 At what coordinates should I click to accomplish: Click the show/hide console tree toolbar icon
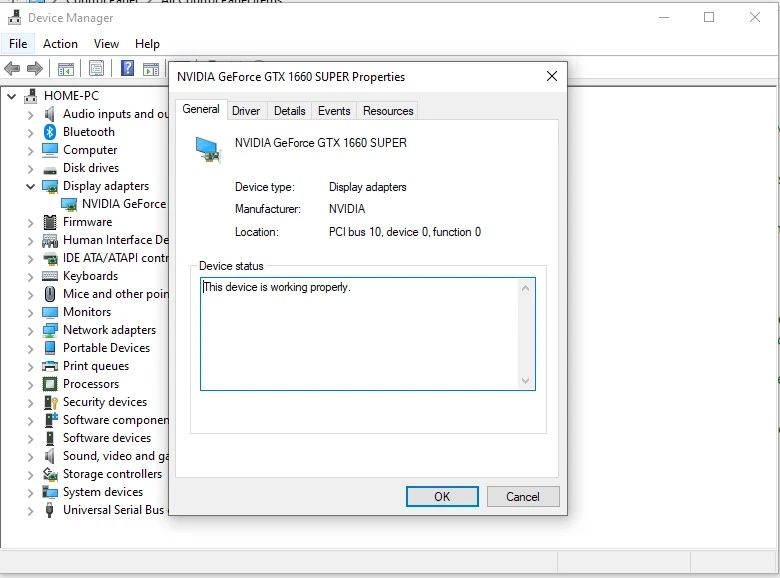pyautogui.click(x=66, y=69)
